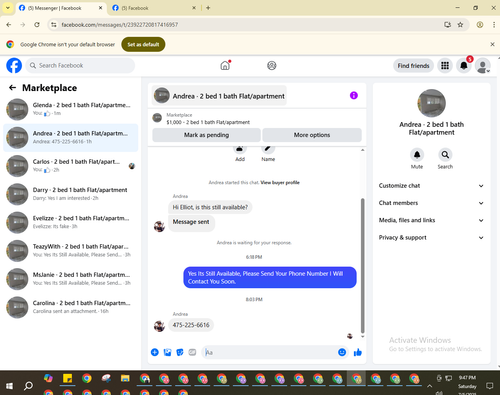Image resolution: width=500 pixels, height=395 pixels.
Task: Open Darry conversation in the list
Action: click(71, 194)
